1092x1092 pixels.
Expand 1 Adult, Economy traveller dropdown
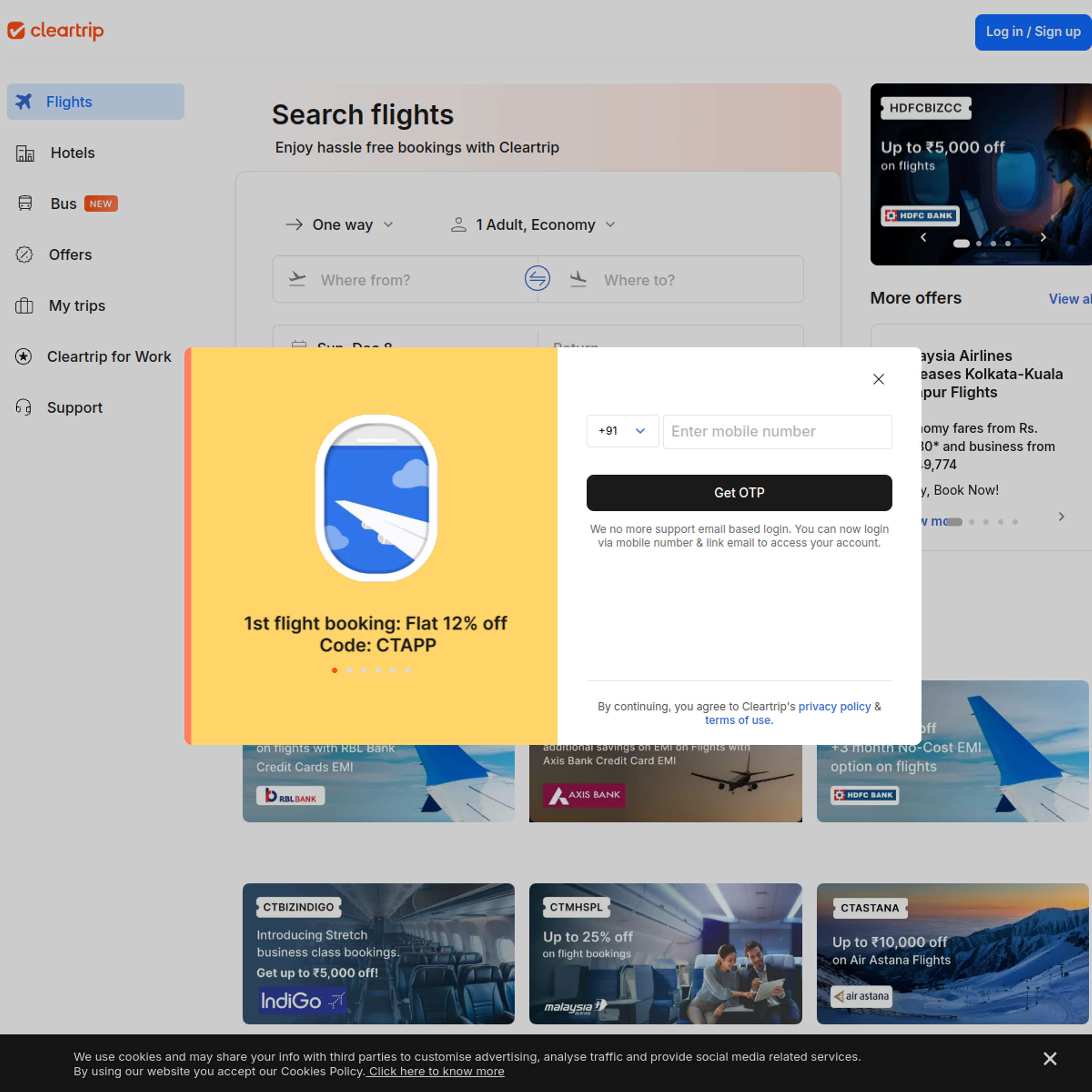pos(533,224)
